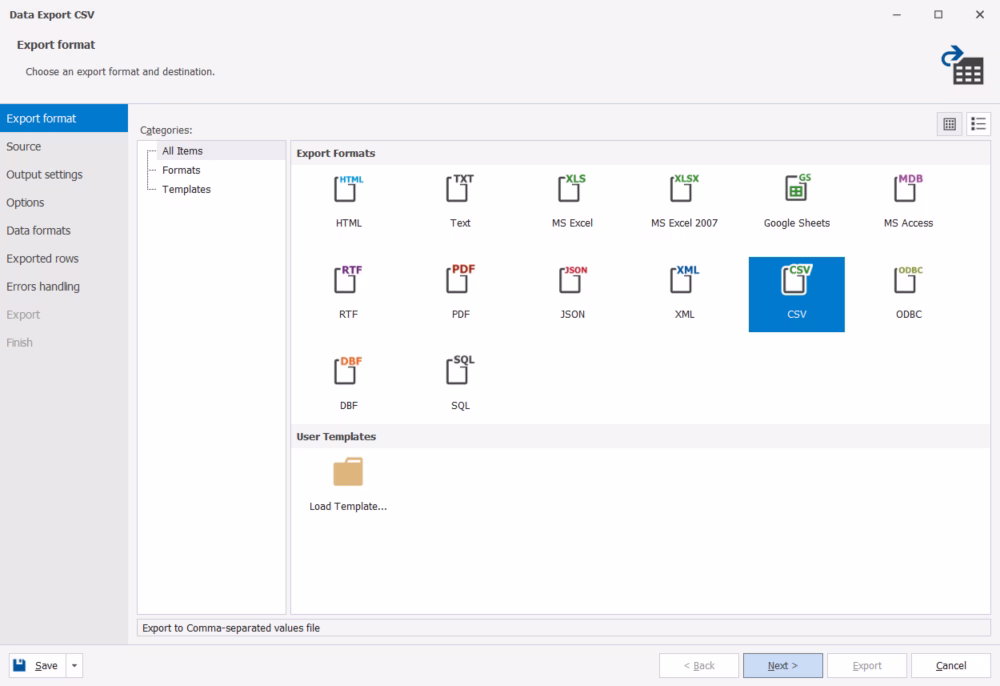This screenshot has height=686, width=1000.
Task: Select the PDF export format
Action: (x=460, y=281)
